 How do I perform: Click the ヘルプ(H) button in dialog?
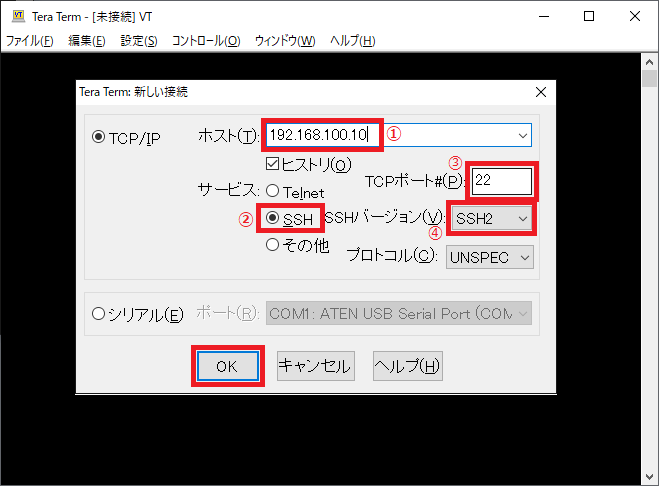pos(408,366)
